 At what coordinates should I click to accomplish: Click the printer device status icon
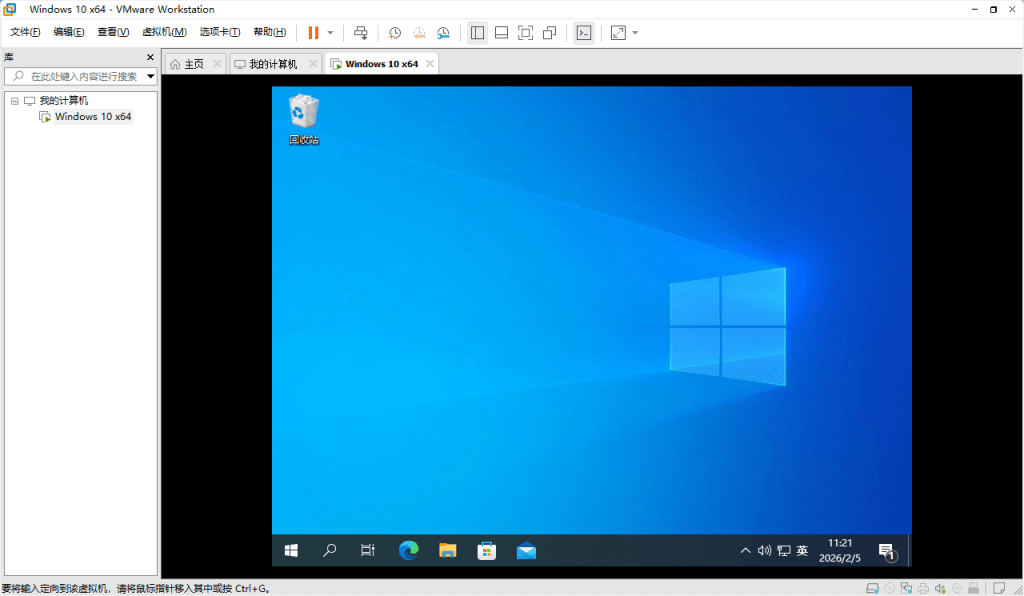pos(923,588)
